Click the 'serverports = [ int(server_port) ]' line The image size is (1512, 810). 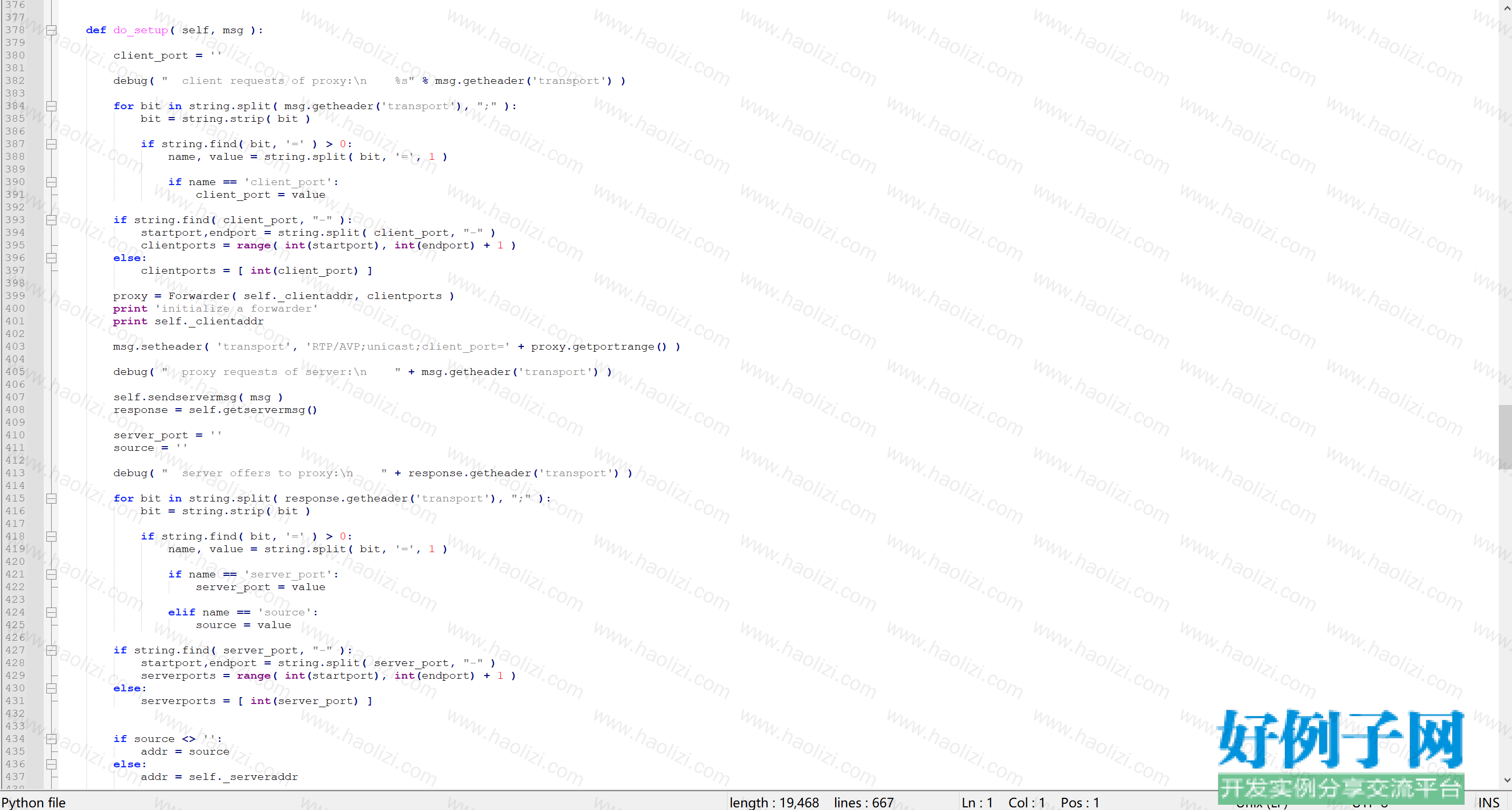tap(257, 701)
